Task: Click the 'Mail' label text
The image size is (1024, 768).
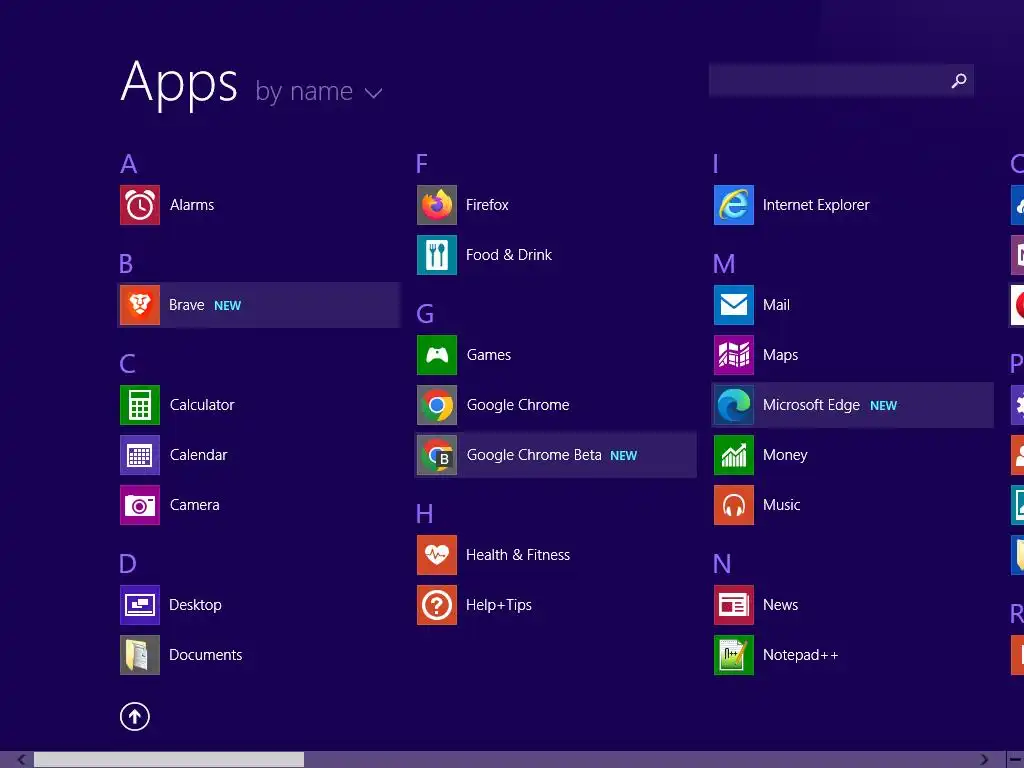Action: tap(776, 305)
